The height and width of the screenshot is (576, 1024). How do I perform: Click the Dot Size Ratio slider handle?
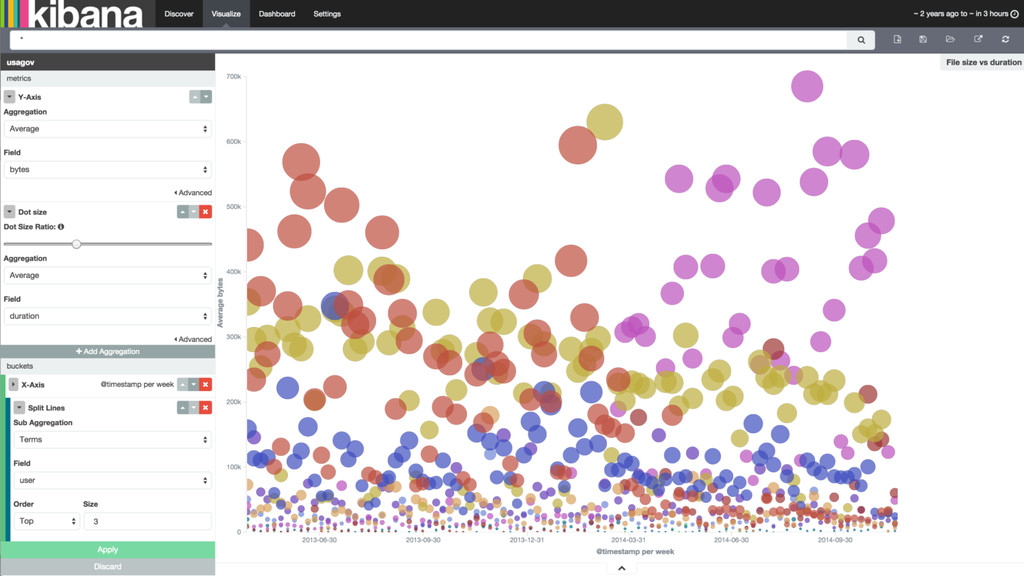coord(76,244)
